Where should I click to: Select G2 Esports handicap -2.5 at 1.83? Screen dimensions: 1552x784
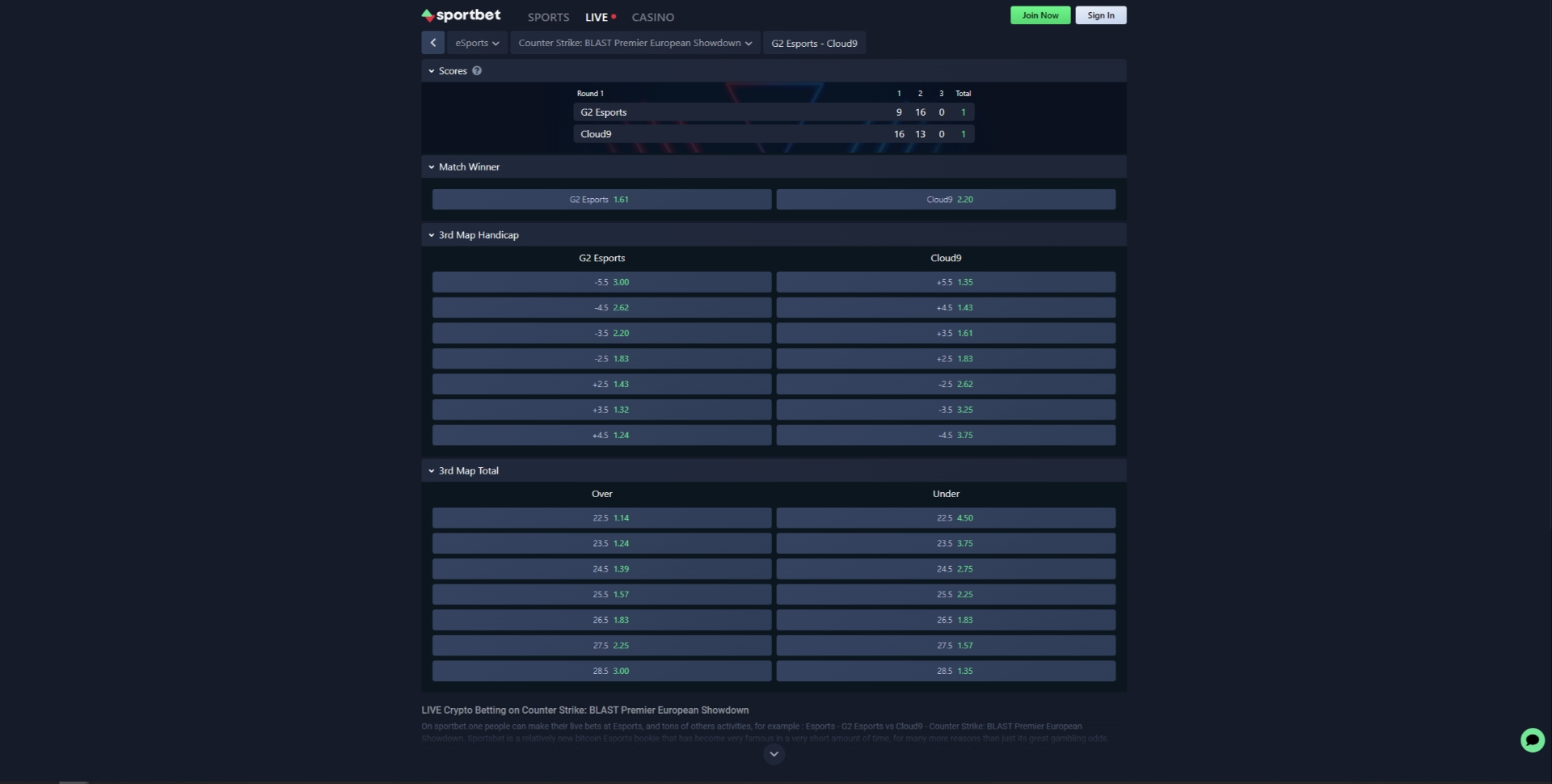tap(601, 359)
